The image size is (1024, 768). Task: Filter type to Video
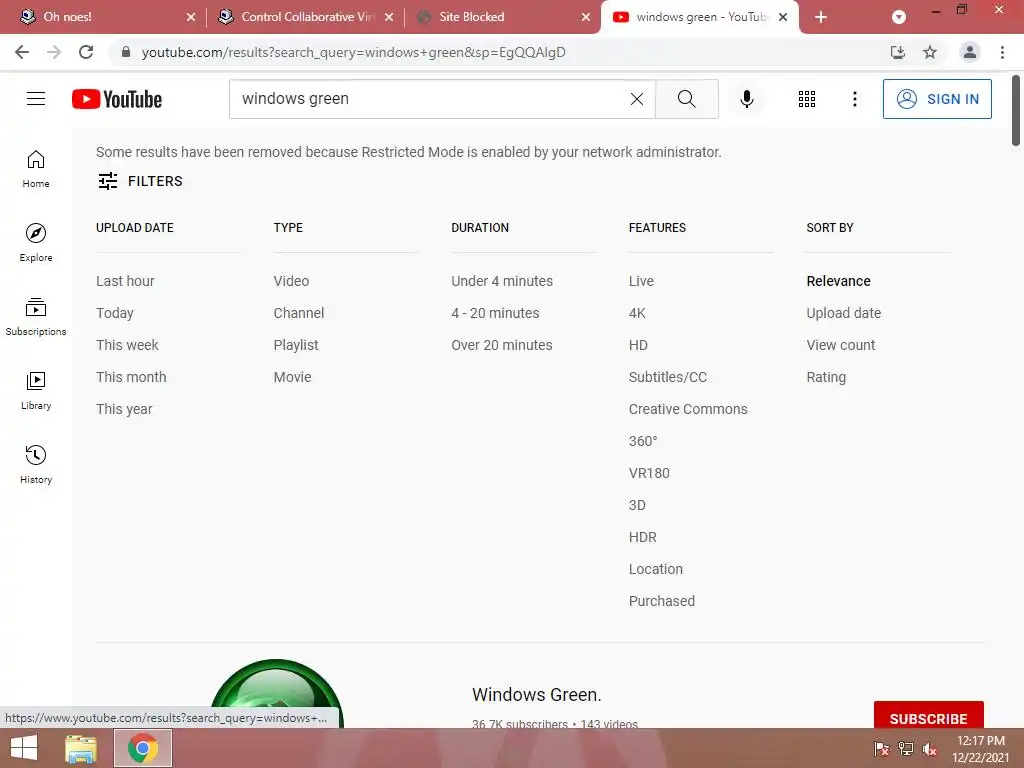point(291,281)
